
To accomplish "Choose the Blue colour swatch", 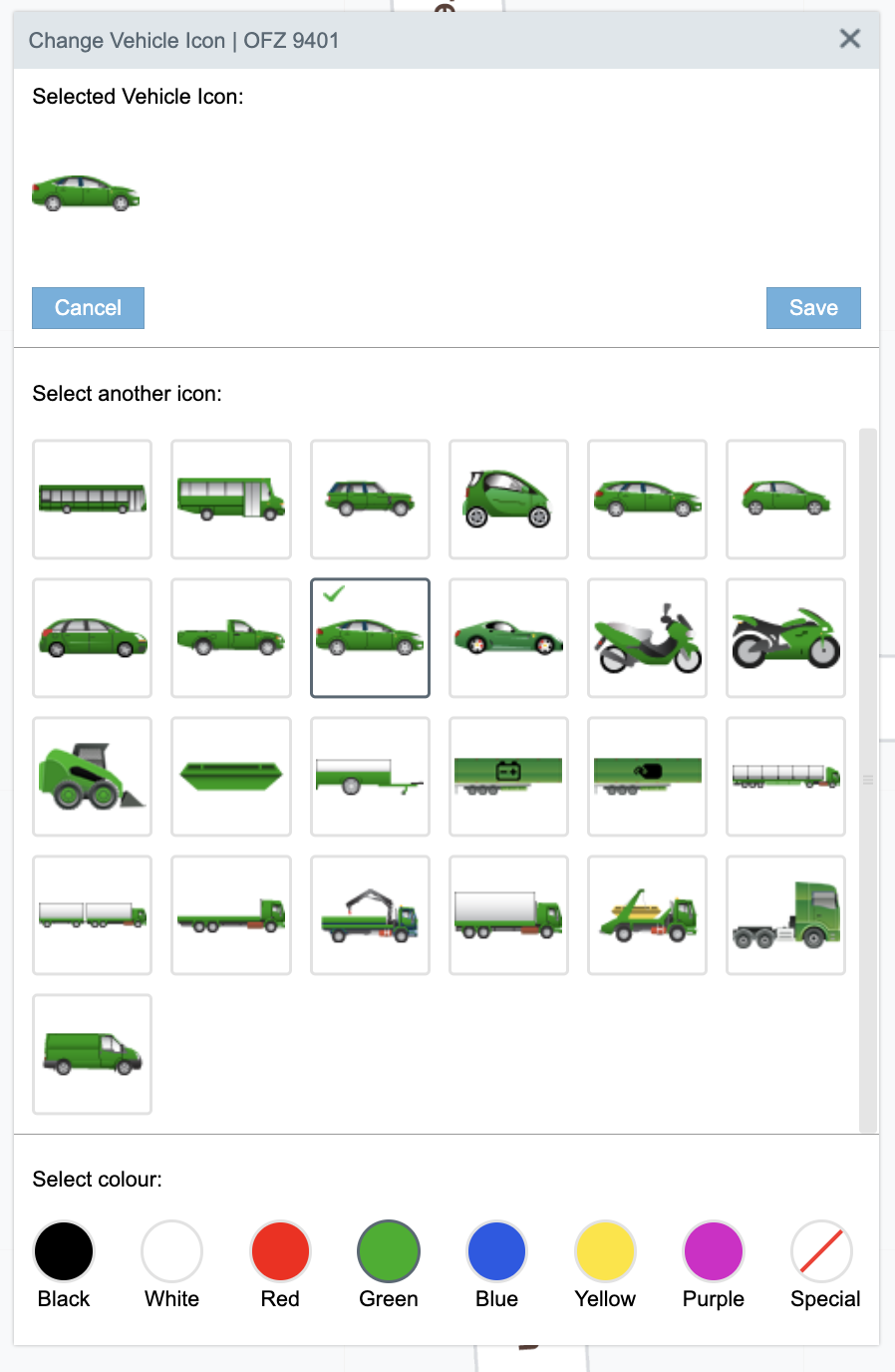I will tap(496, 1251).
